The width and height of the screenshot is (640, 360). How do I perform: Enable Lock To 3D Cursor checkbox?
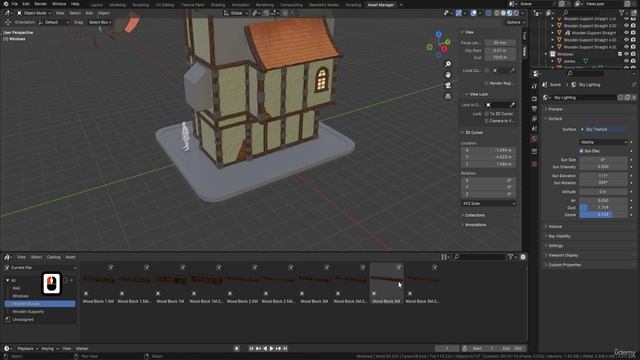(487, 114)
